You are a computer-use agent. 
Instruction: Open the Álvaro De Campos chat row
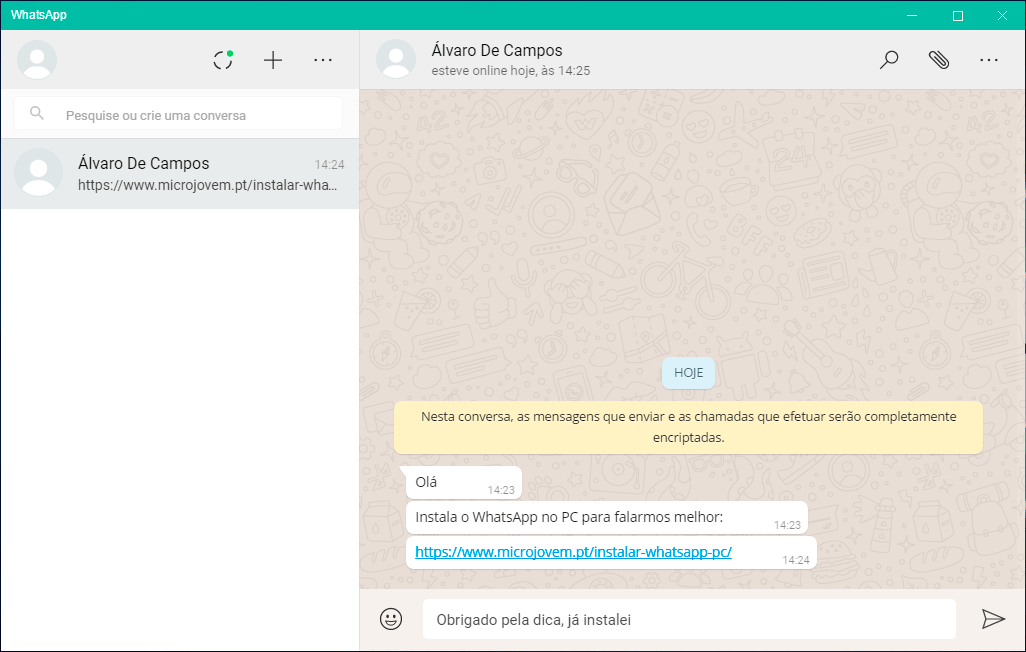(180, 173)
